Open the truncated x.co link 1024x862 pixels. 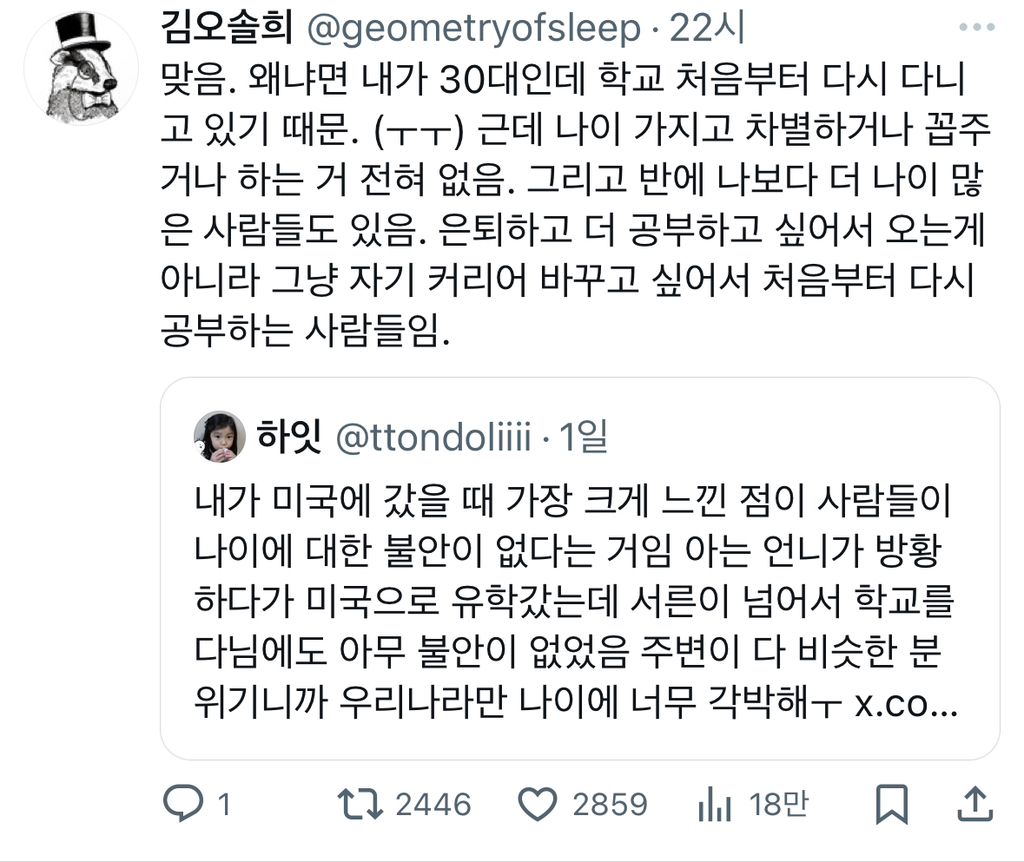click(x=906, y=706)
